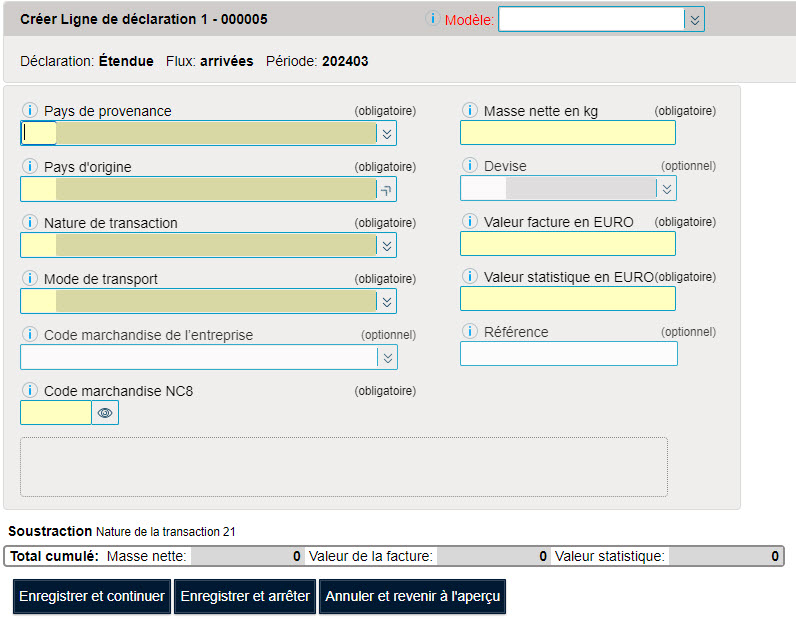Viewport: 796px width, 620px height.
Task: Focus the Devise code field
Action: (x=484, y=189)
